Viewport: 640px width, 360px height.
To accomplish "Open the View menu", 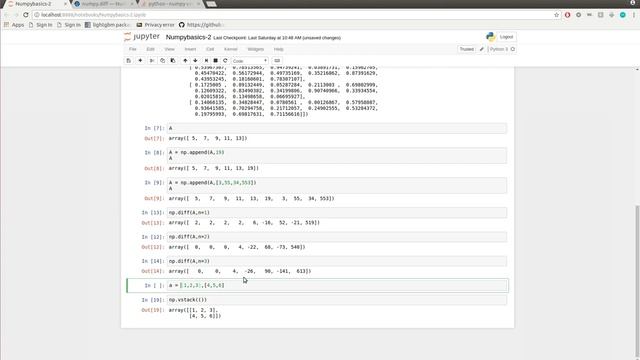I will point(169,49).
